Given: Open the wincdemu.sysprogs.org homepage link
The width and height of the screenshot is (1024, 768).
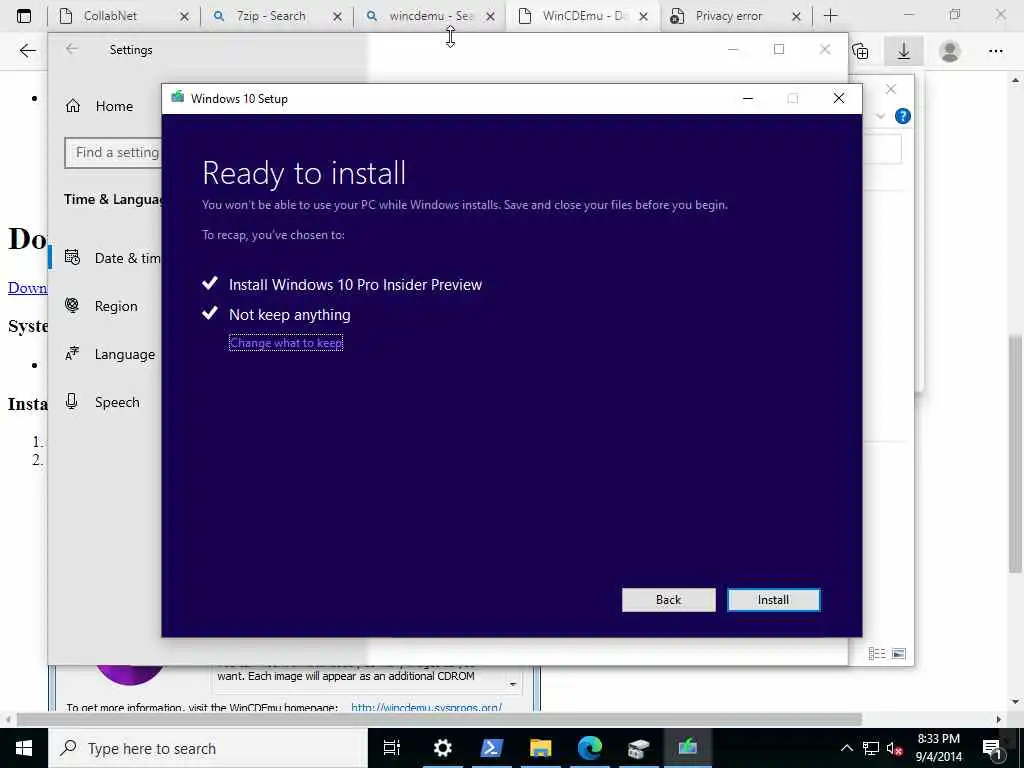Looking at the screenshot, I should tap(426, 707).
